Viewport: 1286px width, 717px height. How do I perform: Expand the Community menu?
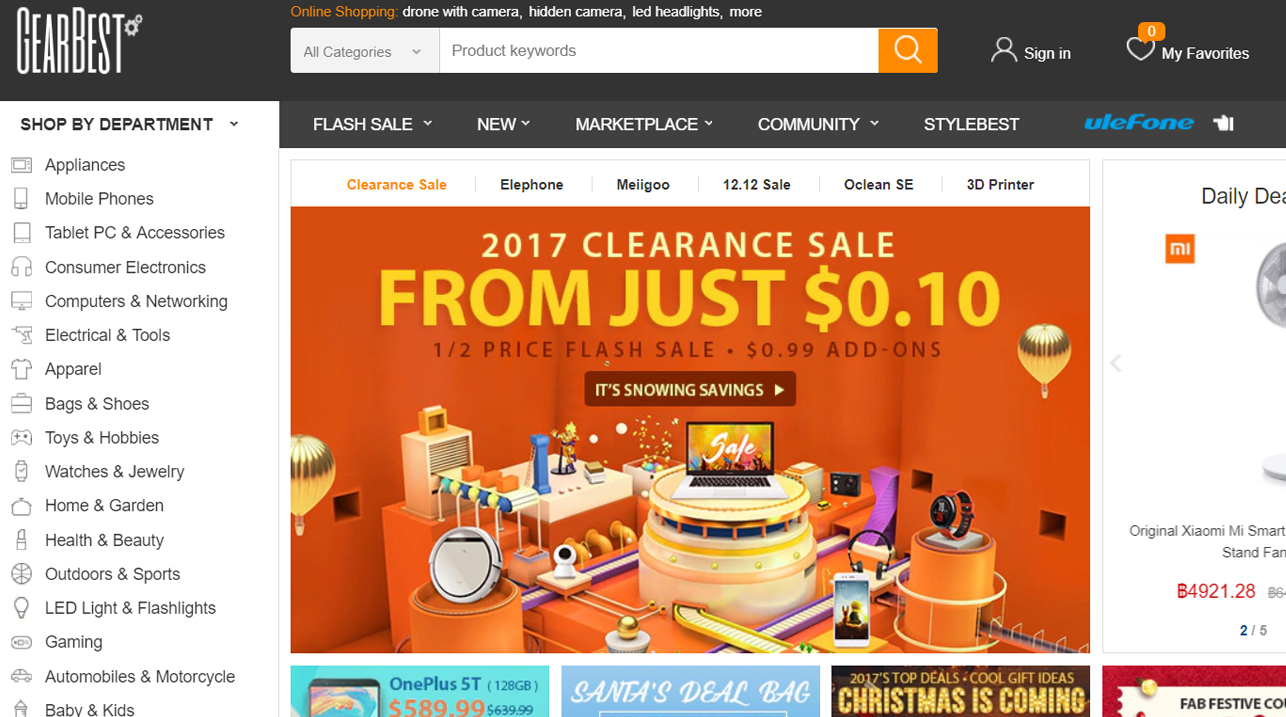tap(818, 124)
